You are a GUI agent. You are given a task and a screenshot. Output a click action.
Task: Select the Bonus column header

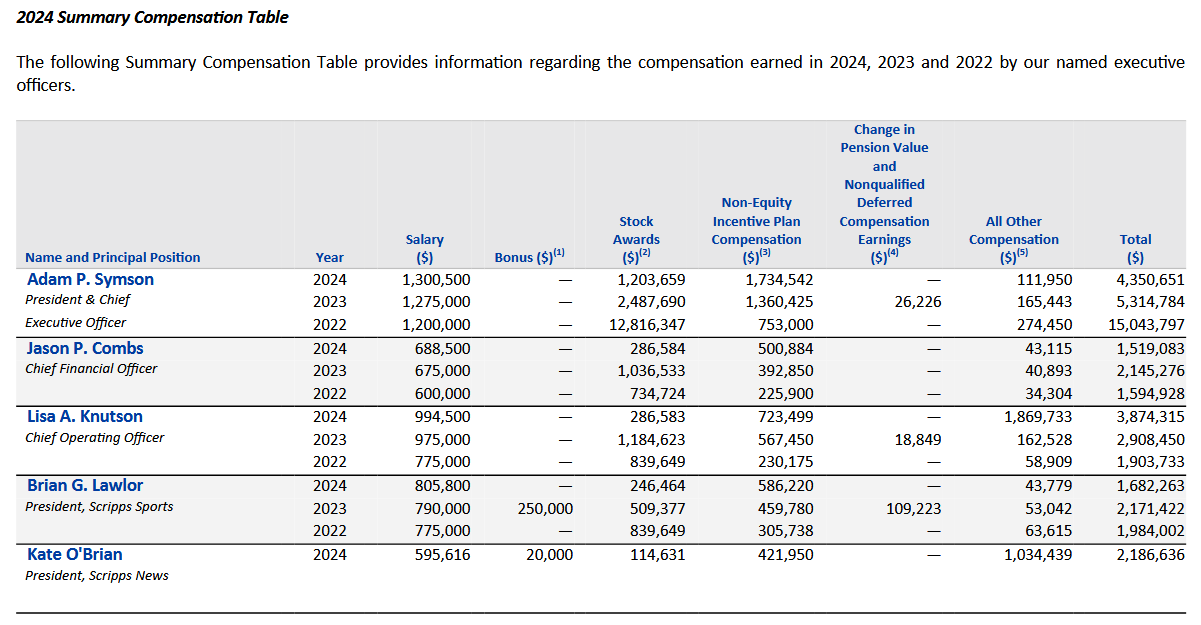[530, 257]
